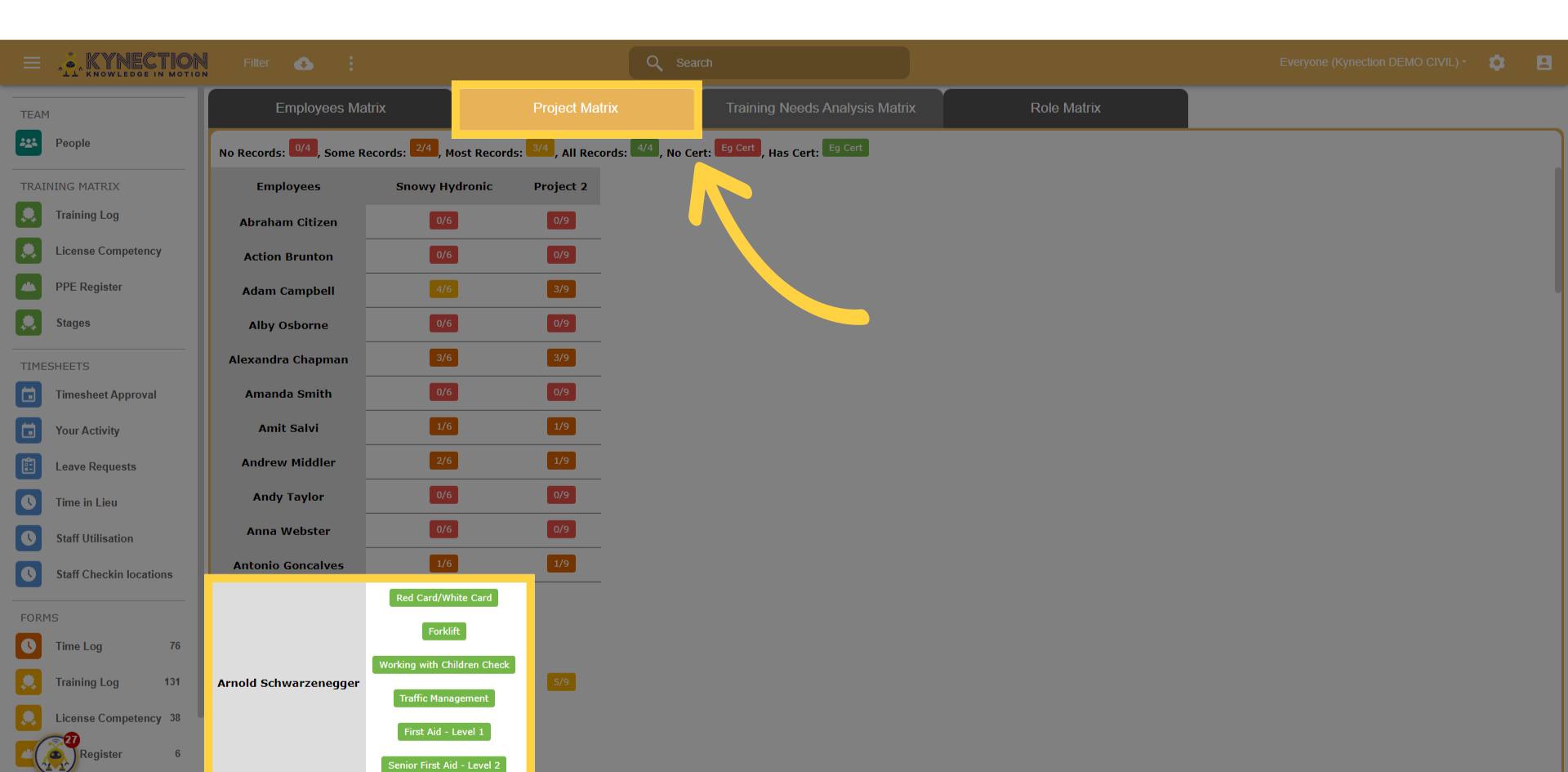The image size is (1568, 772).
Task: Click the Forklift certificate tag
Action: [x=444, y=631]
